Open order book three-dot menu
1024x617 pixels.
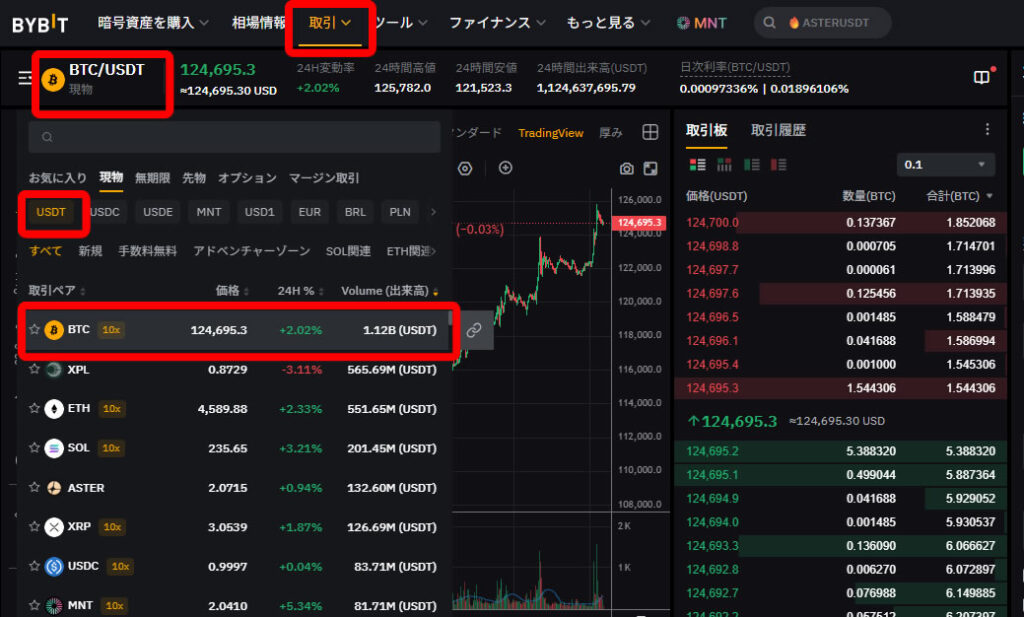coord(987,130)
